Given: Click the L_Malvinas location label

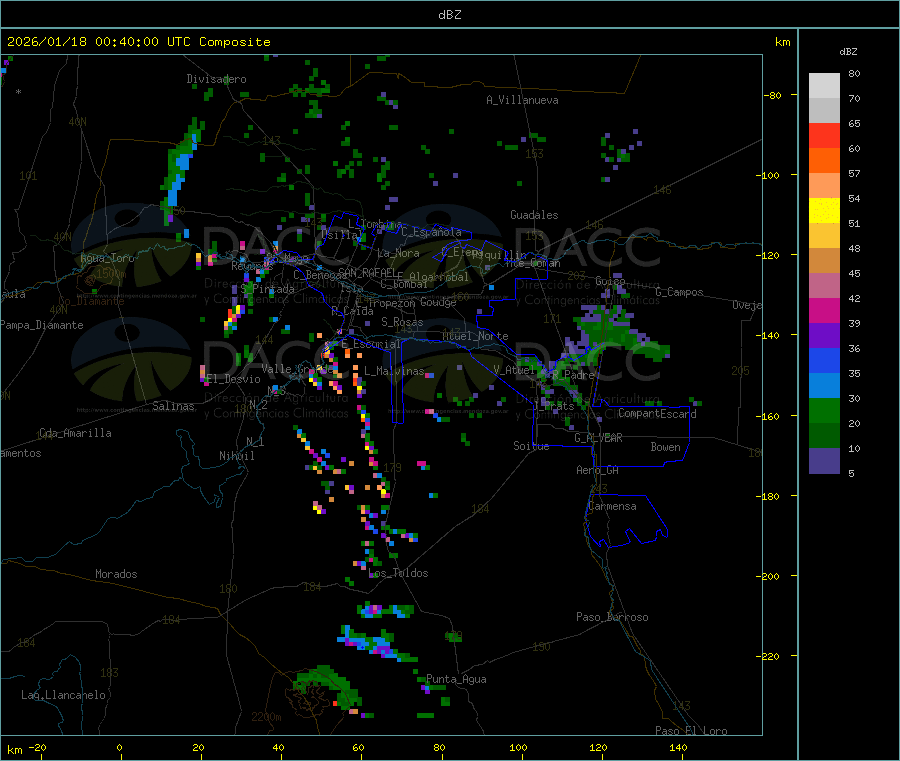Looking at the screenshot, I should [x=394, y=371].
